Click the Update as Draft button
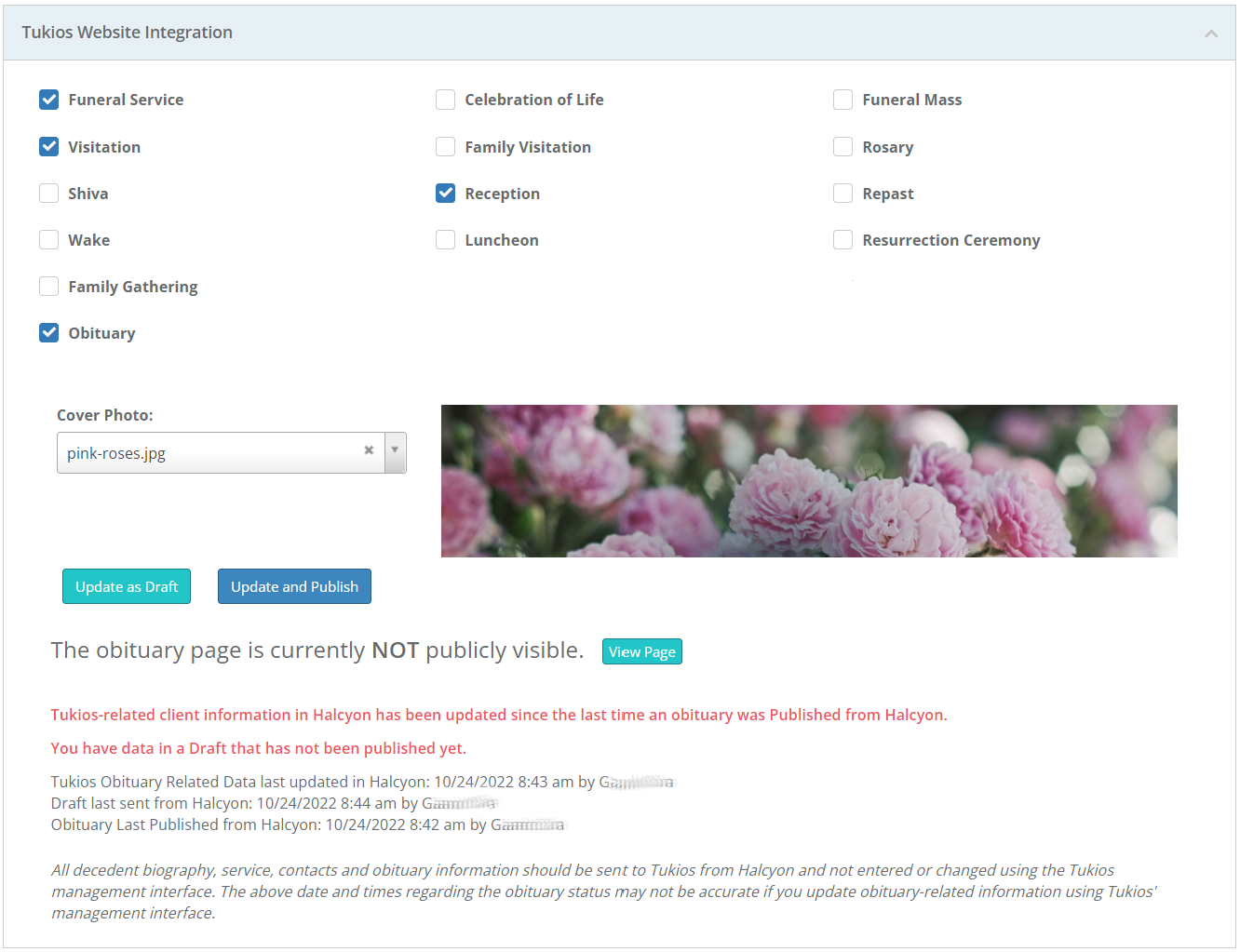This screenshot has width=1240, height=952. coord(127,586)
